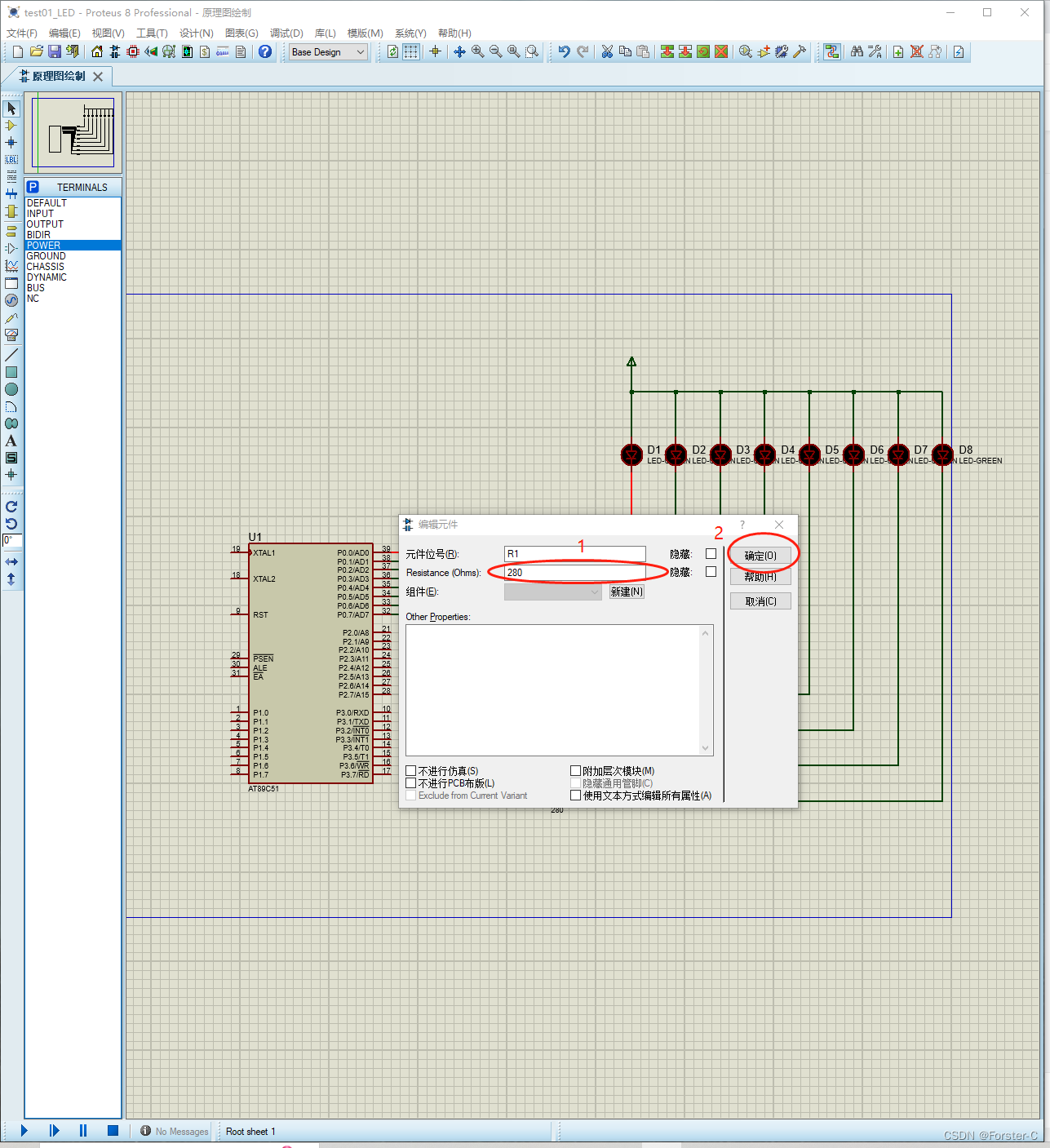Select the Buses Mode tool
Viewport: 1050px width, 1148px height.
tap(11, 194)
